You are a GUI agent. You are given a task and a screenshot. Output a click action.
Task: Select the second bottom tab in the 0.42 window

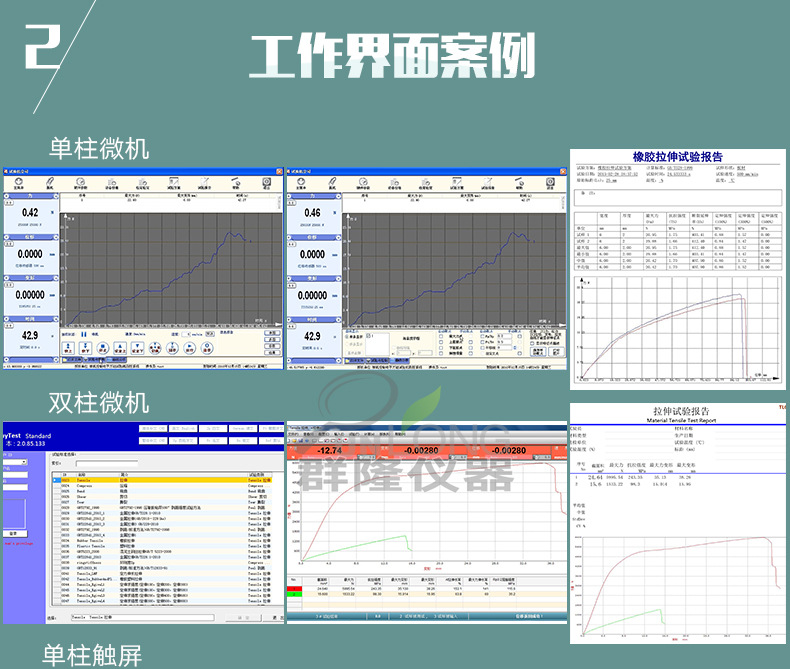[94, 360]
